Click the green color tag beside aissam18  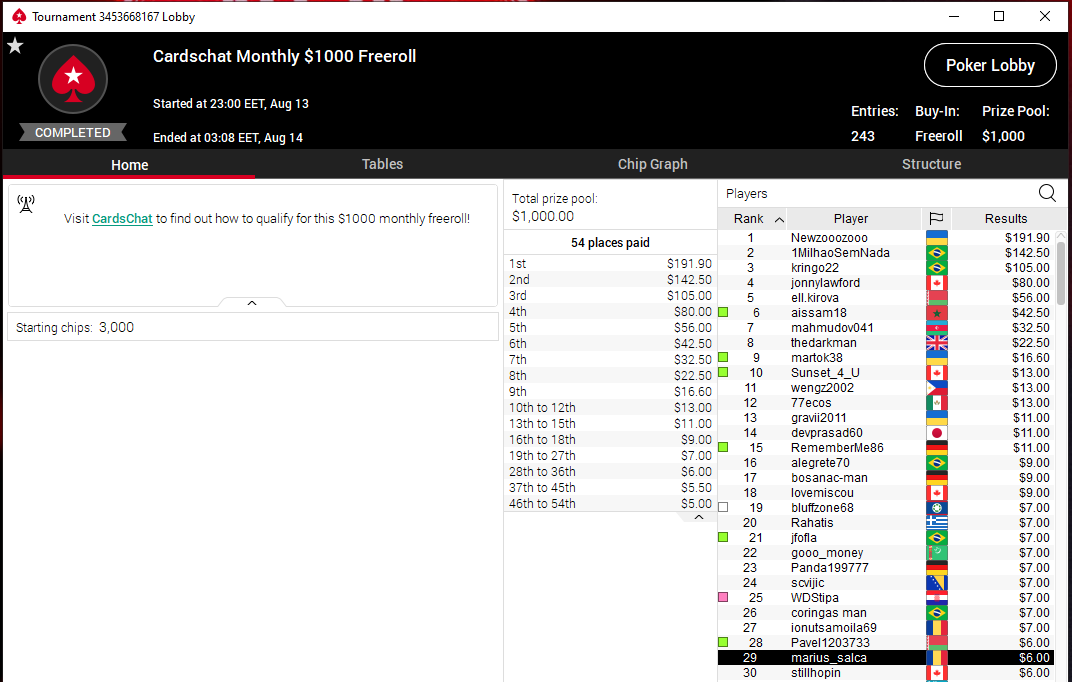coord(723,312)
